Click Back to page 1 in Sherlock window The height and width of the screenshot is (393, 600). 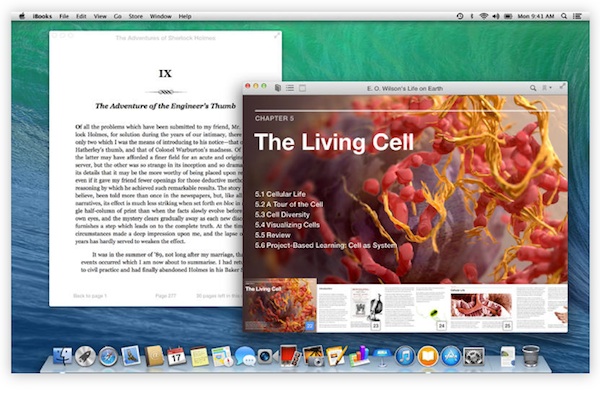tap(90, 296)
